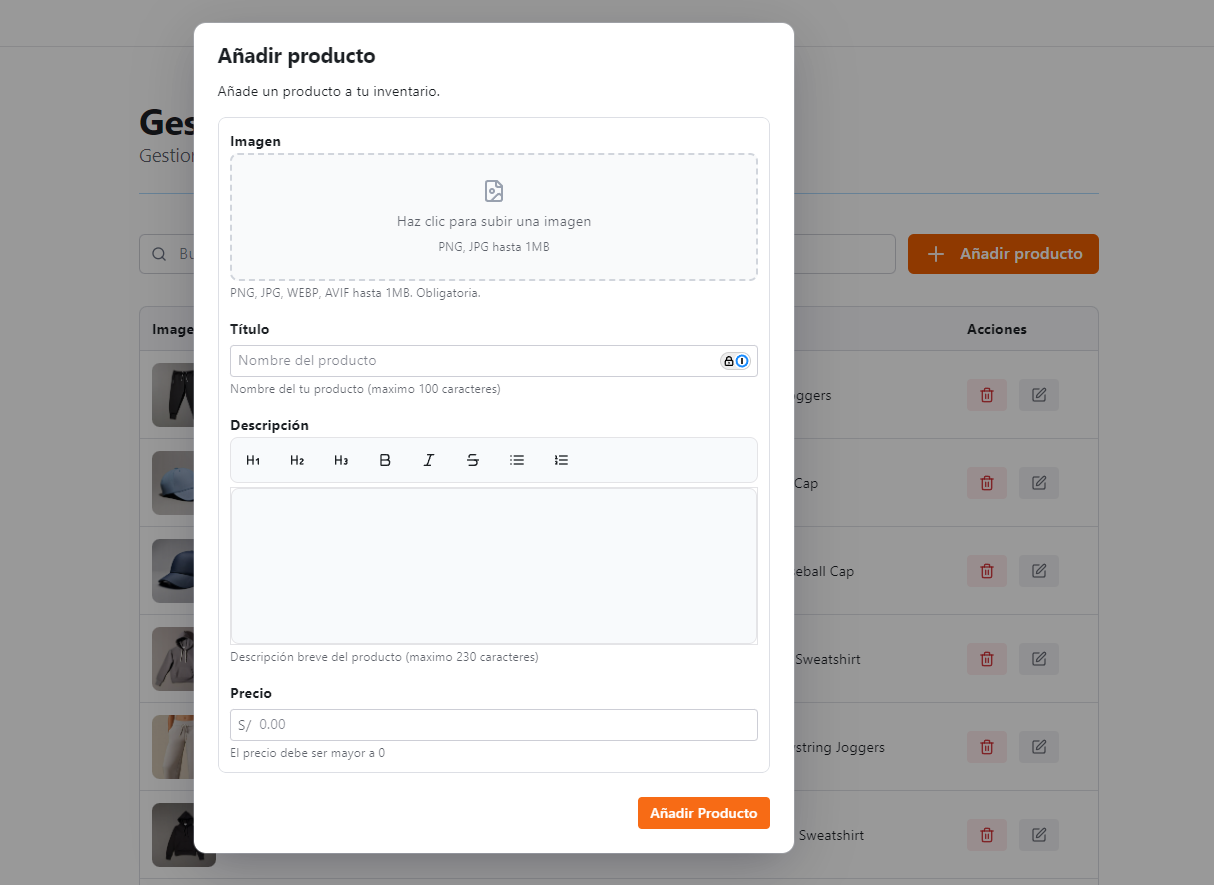The height and width of the screenshot is (885, 1214).
Task: Click inside the Descripción text area
Action: coord(493,566)
